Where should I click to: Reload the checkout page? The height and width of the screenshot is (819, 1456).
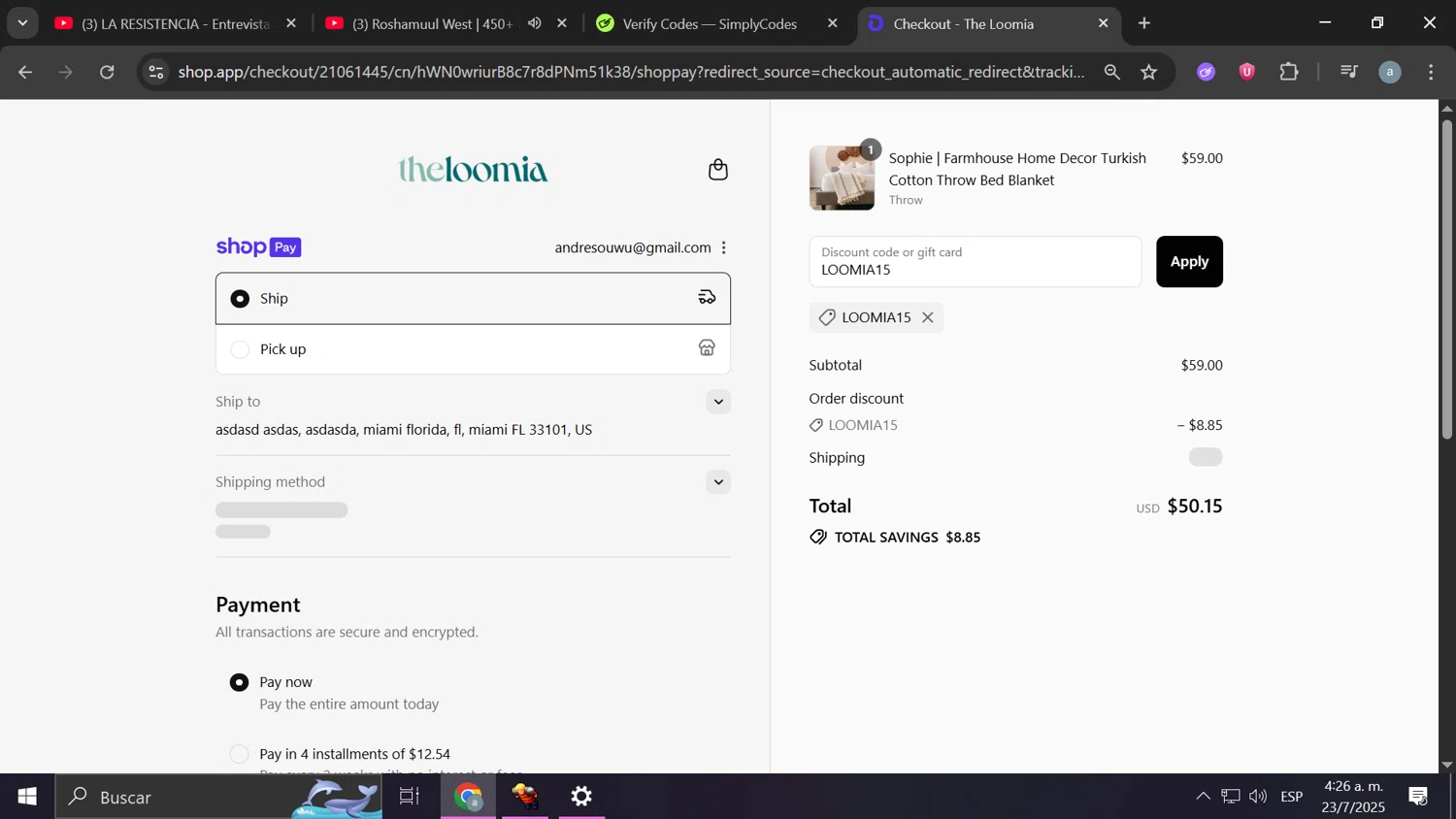tap(108, 72)
